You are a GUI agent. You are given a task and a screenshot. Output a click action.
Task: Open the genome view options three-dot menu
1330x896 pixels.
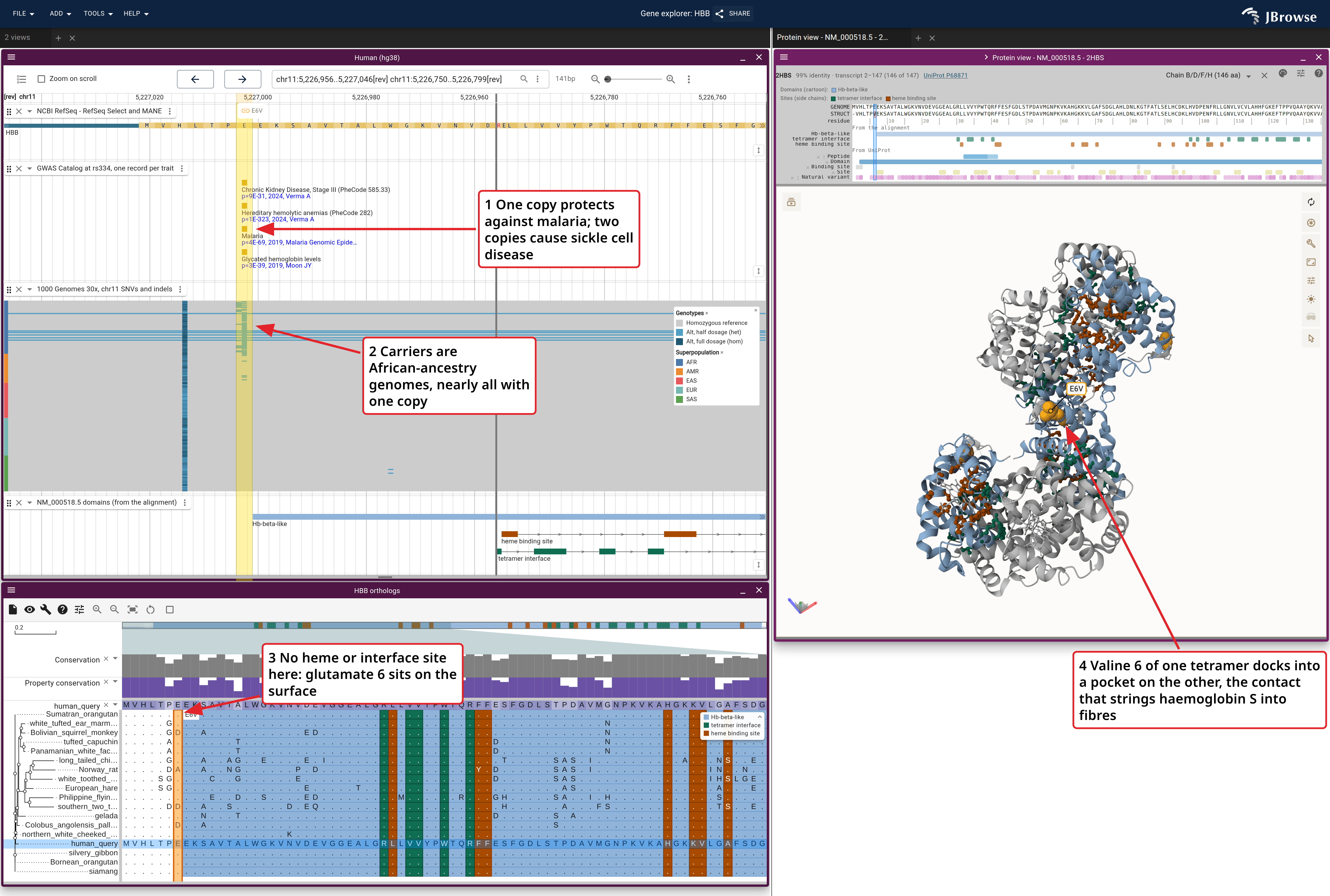pyautogui.click(x=689, y=79)
